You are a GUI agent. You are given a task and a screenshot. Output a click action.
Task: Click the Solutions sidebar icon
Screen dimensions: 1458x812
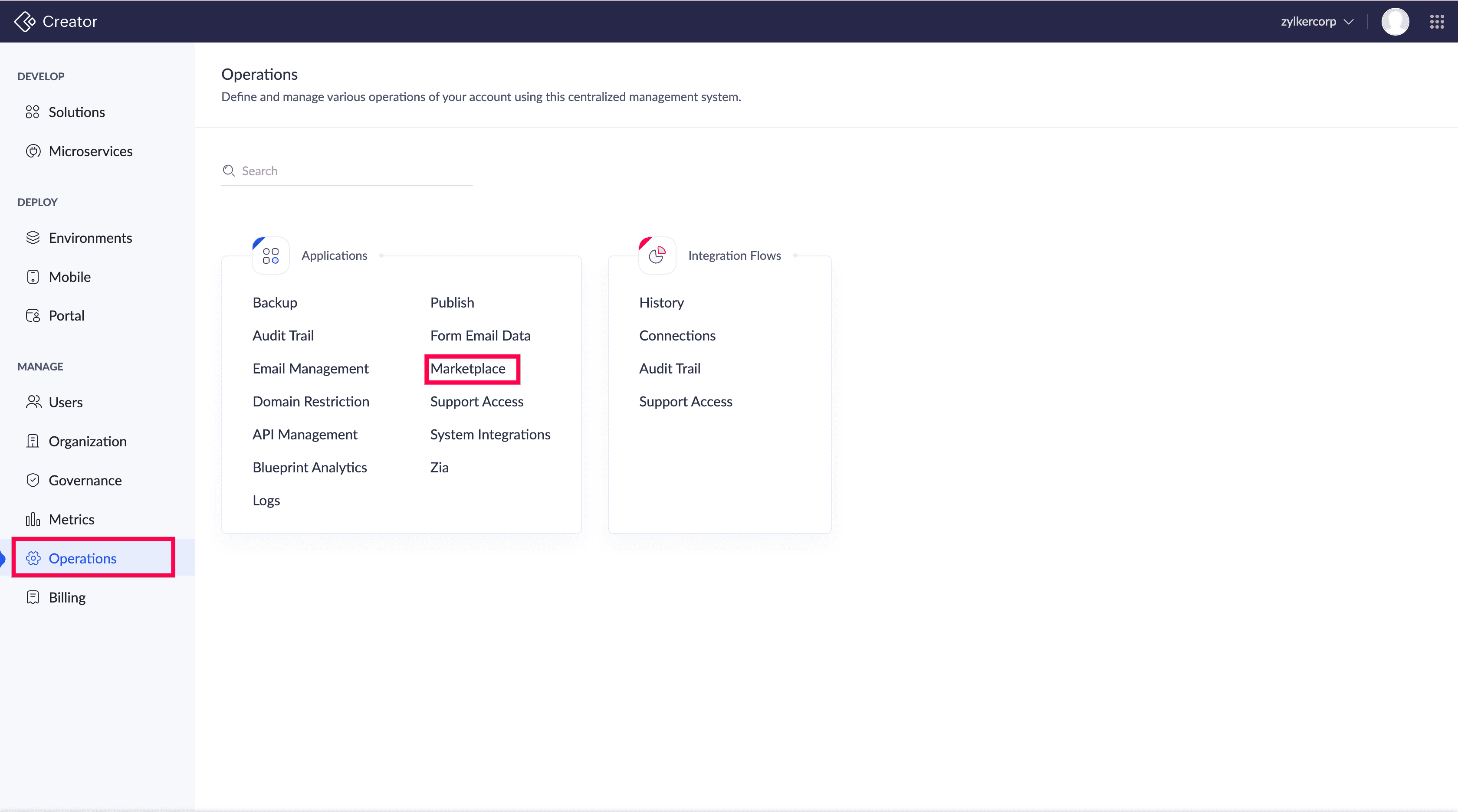33,112
